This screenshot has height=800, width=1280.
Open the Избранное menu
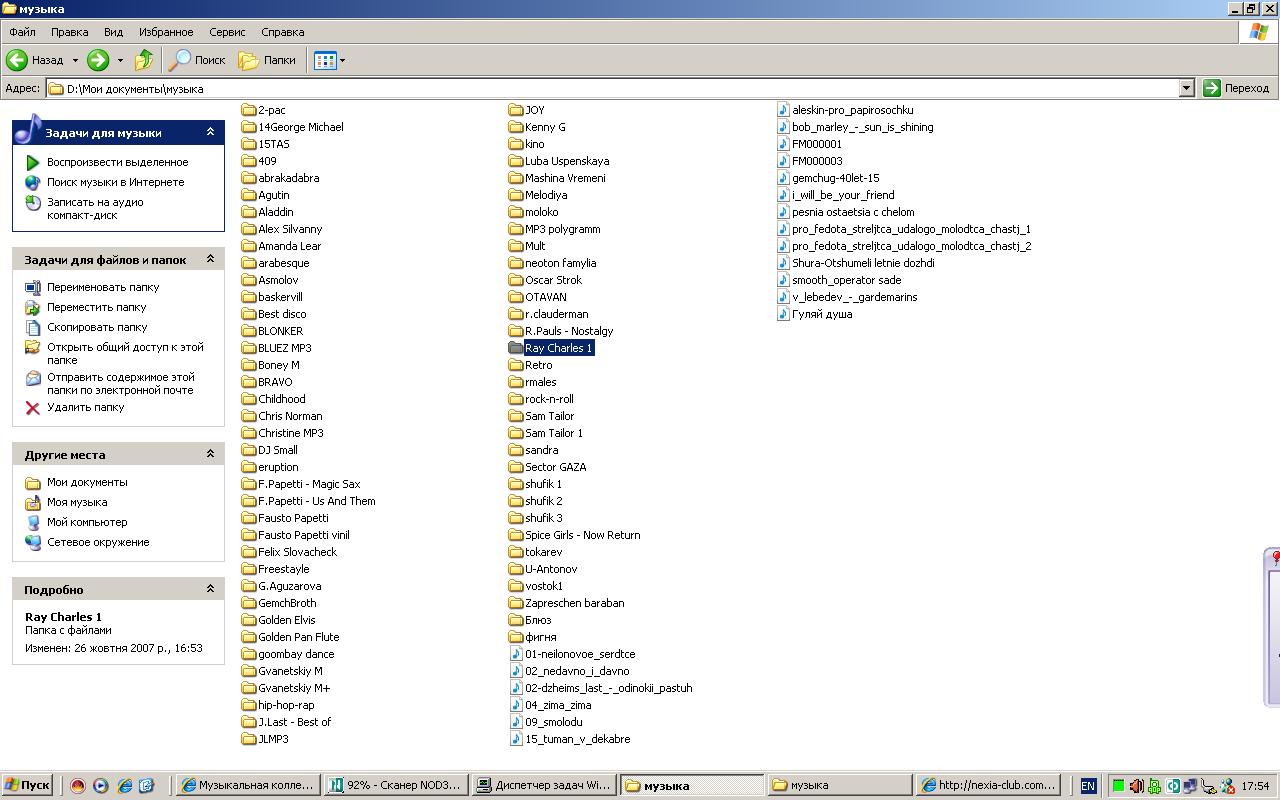164,32
